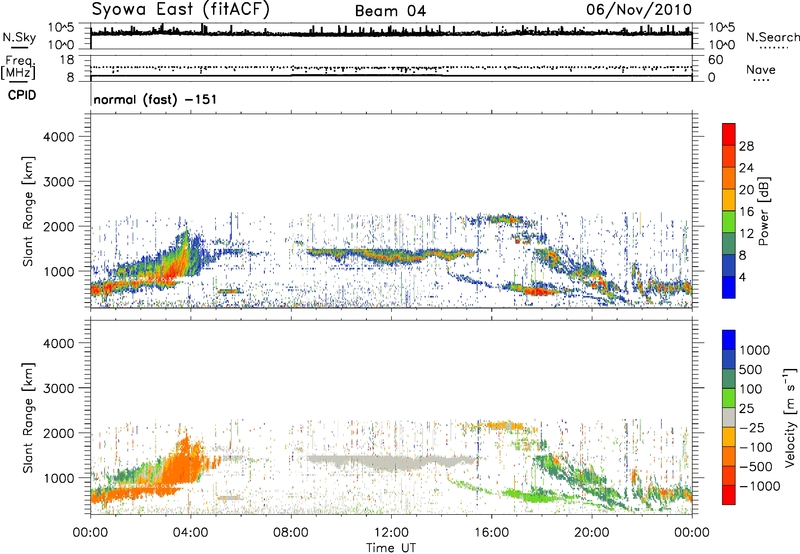Click the 'CPID' label
This screenshot has width=800, height=554.
(x=22, y=95)
